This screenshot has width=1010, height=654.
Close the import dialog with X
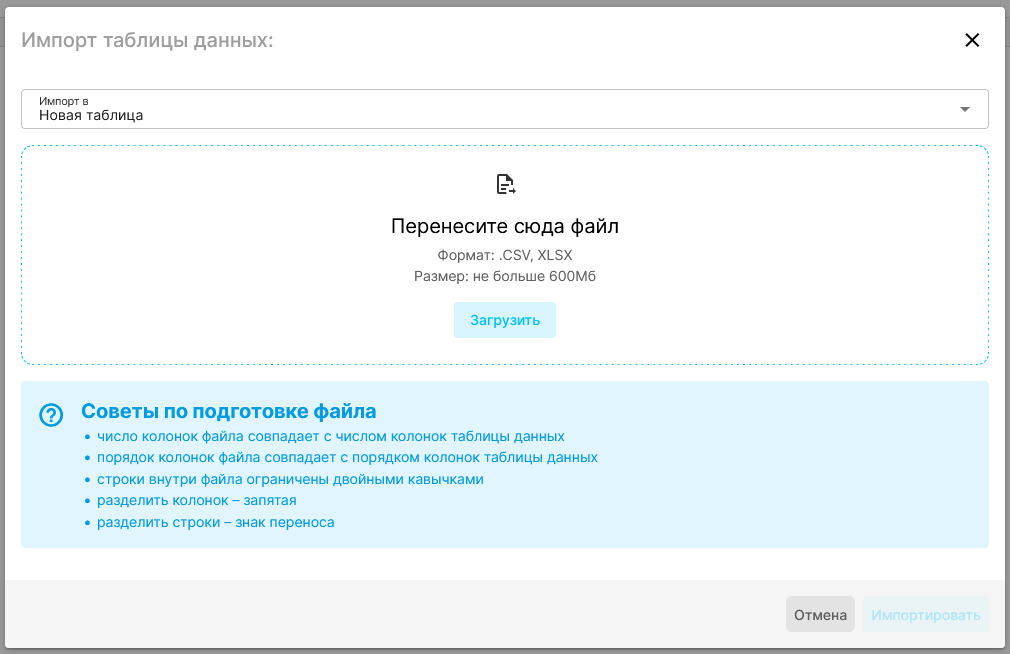[x=971, y=40]
